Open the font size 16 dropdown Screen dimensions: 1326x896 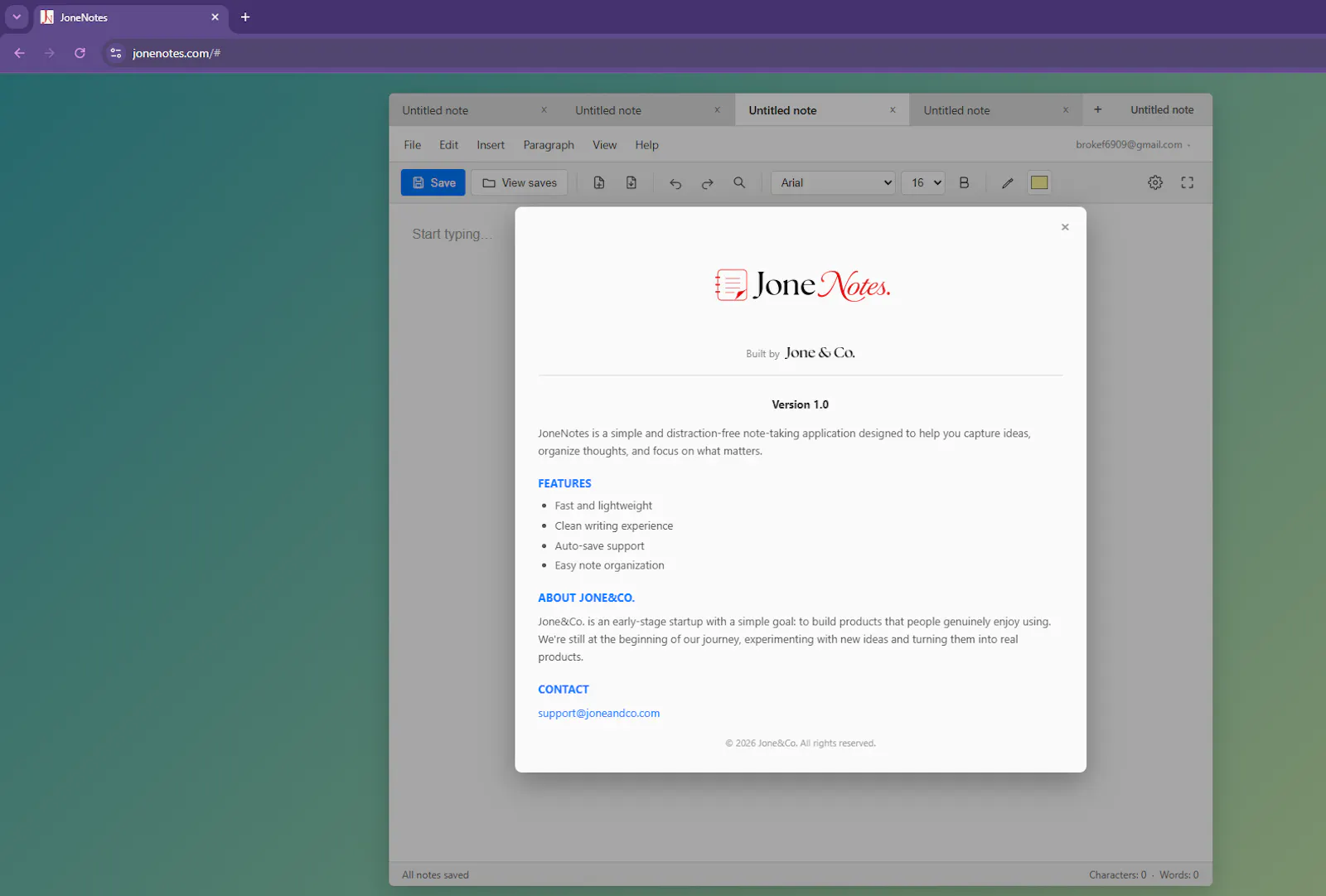(923, 182)
